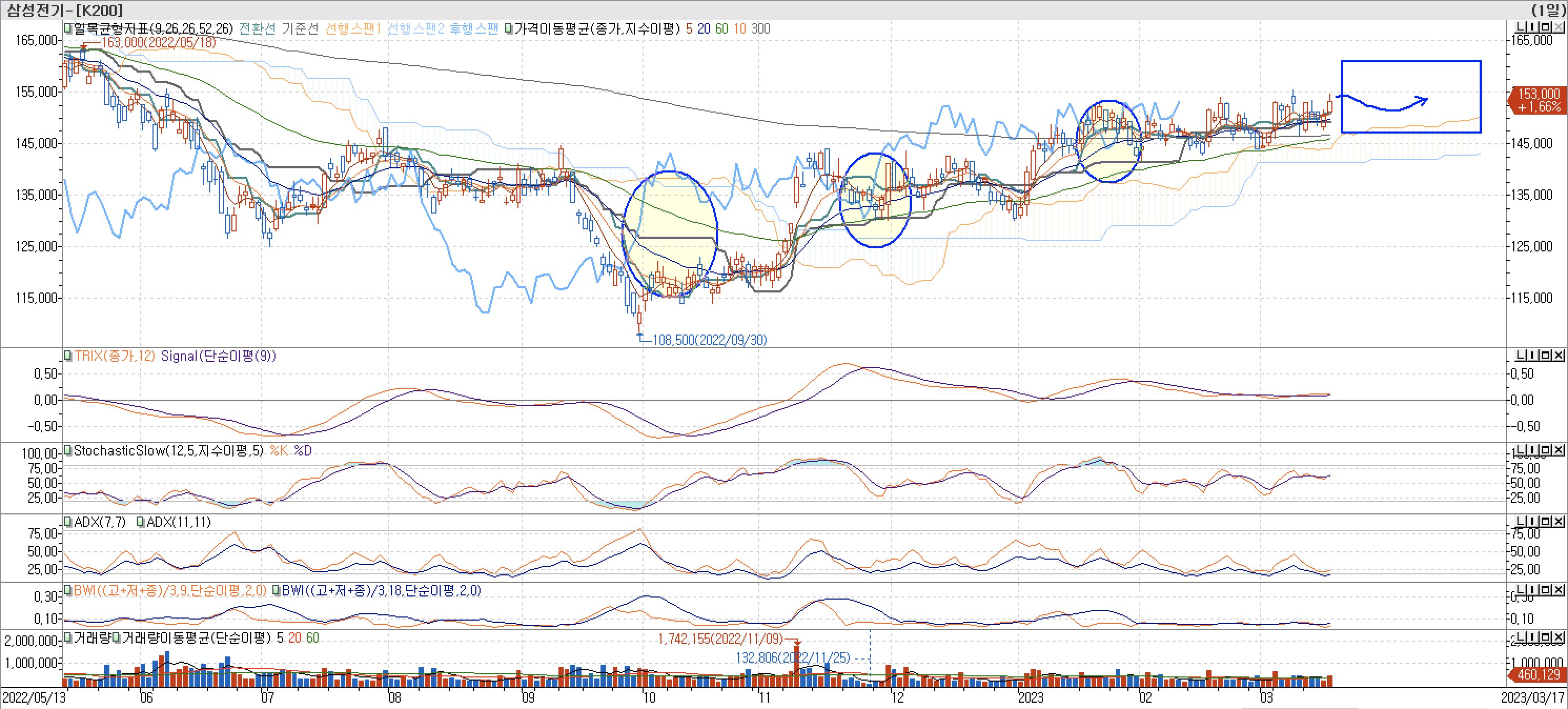
Task: Close the ADX indicator panel
Action: click(x=1558, y=521)
